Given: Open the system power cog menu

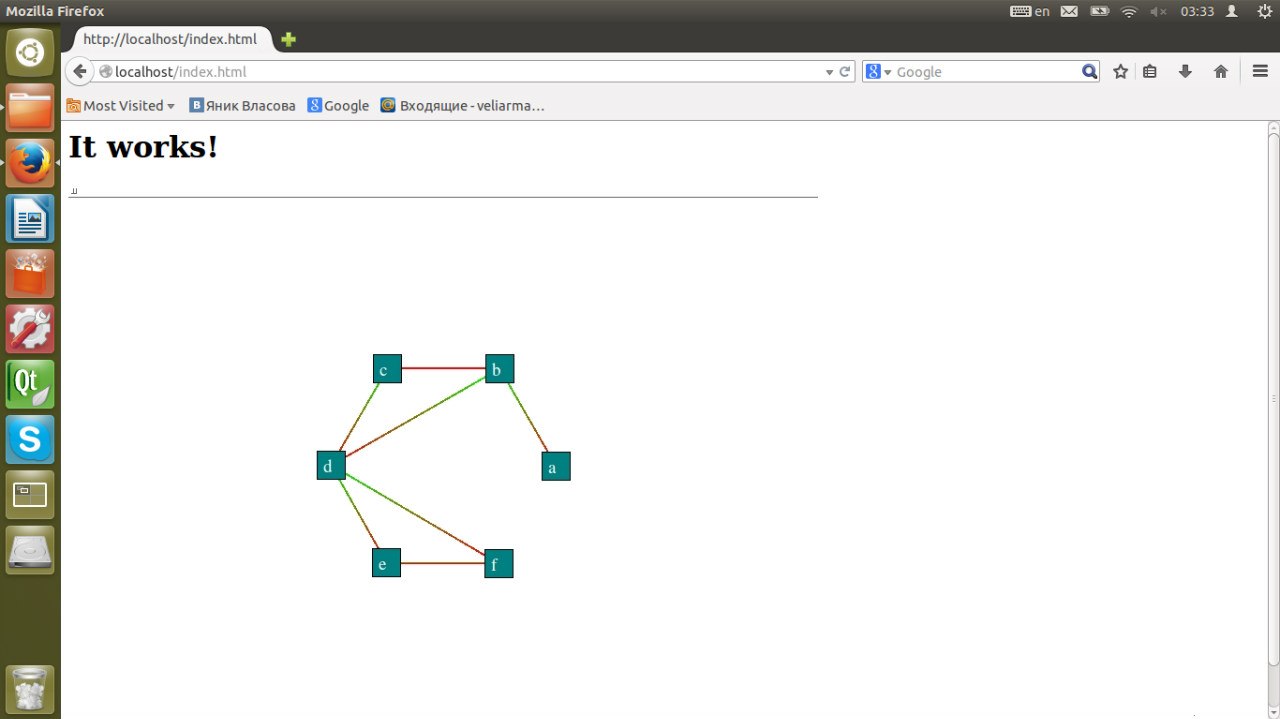Looking at the screenshot, I should [1263, 11].
